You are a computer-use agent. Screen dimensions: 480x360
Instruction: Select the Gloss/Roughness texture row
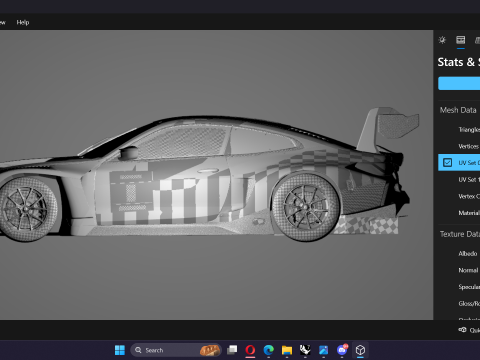pos(459,304)
